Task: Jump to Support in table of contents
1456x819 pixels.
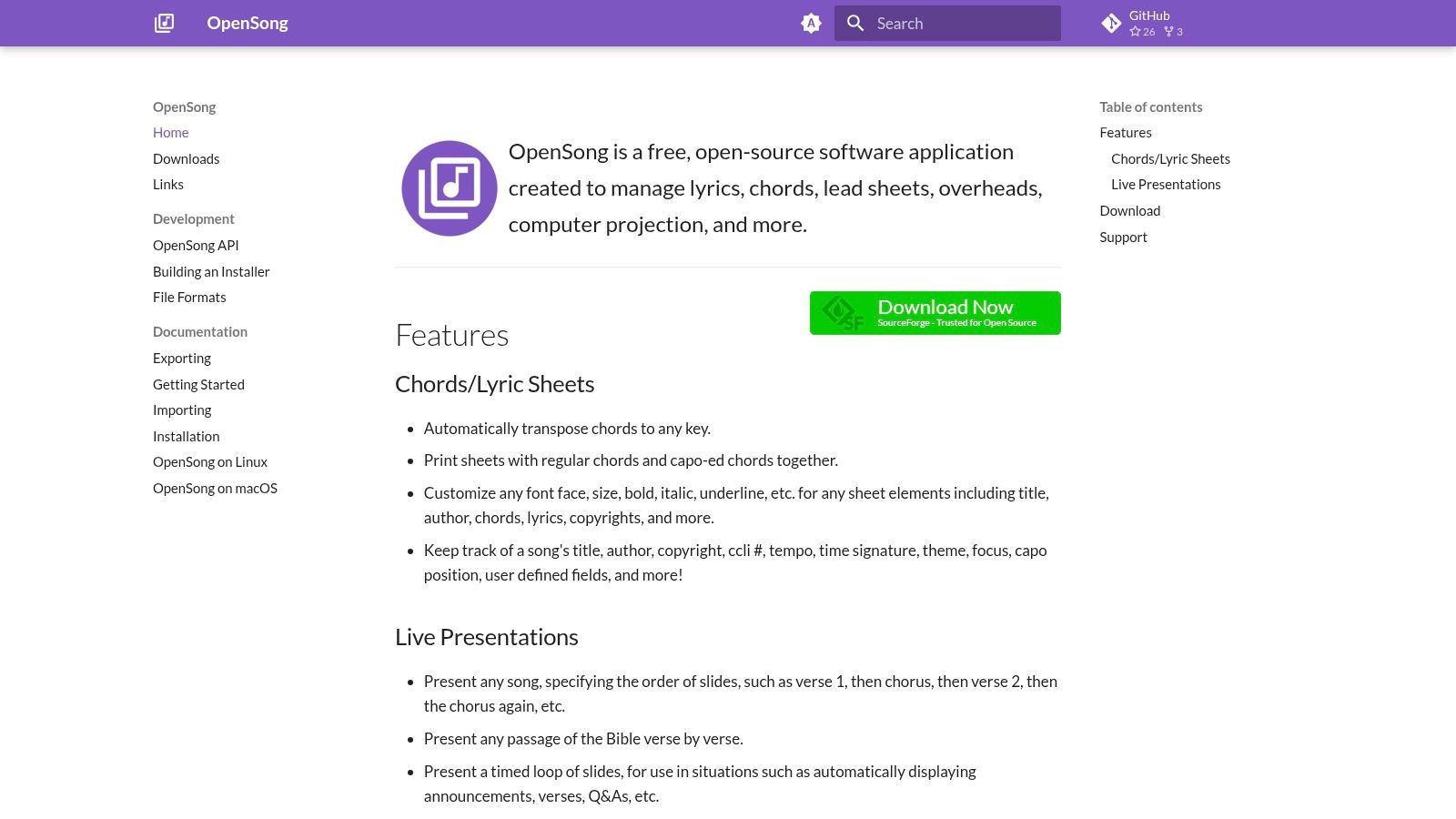Action: [x=1123, y=238]
